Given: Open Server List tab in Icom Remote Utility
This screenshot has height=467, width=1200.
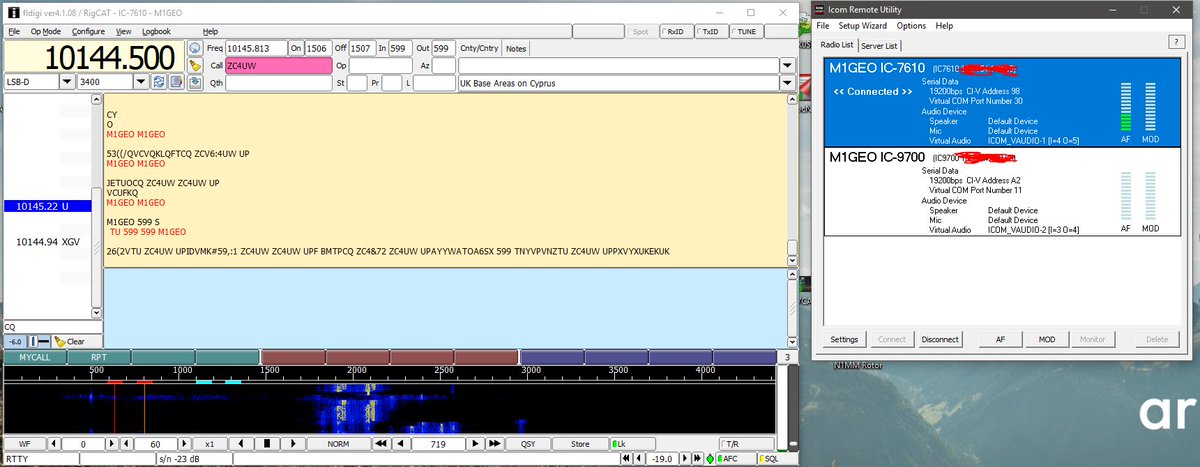Looking at the screenshot, I should point(880,45).
